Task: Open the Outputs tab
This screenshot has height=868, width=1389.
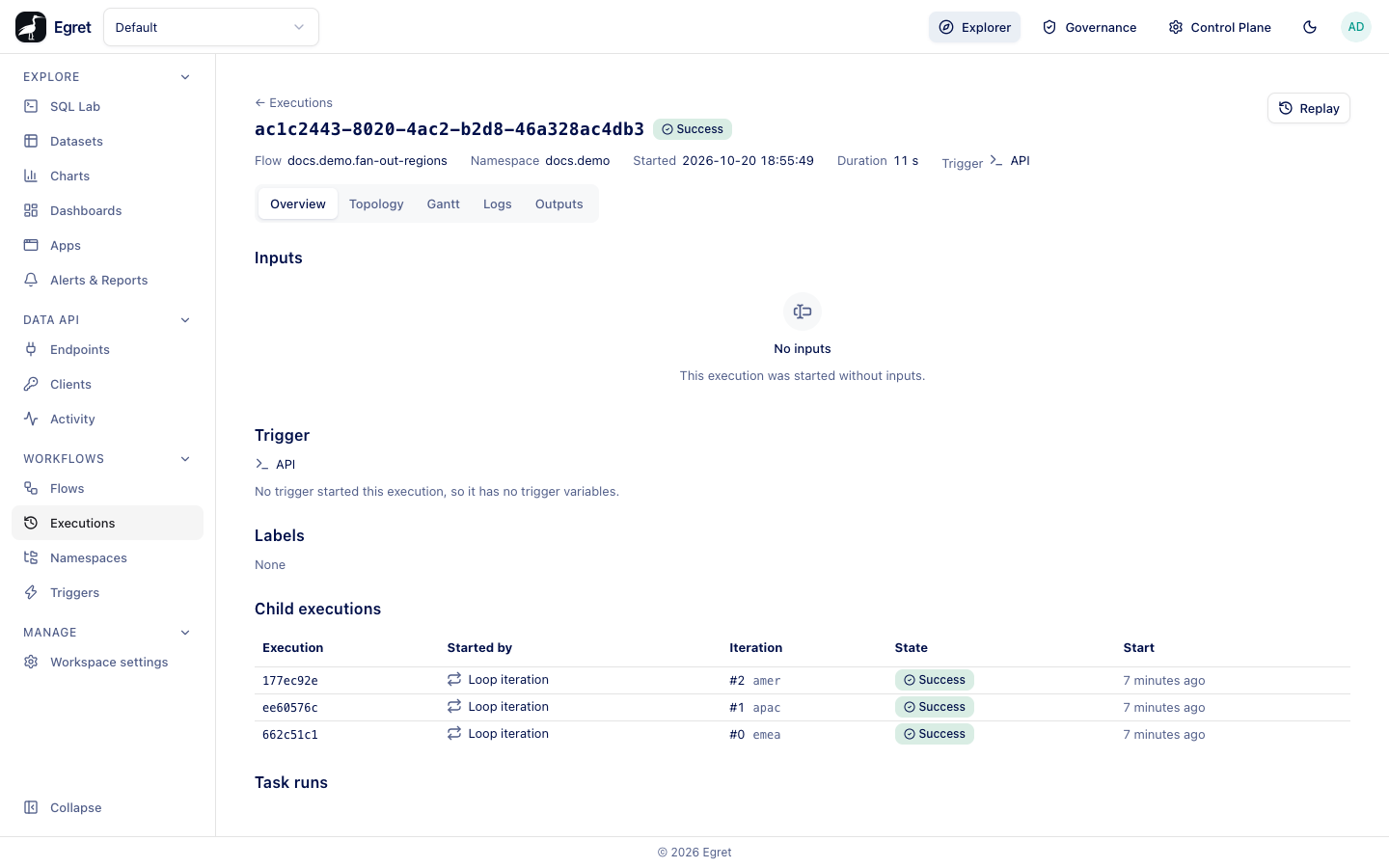Action: [x=559, y=203]
